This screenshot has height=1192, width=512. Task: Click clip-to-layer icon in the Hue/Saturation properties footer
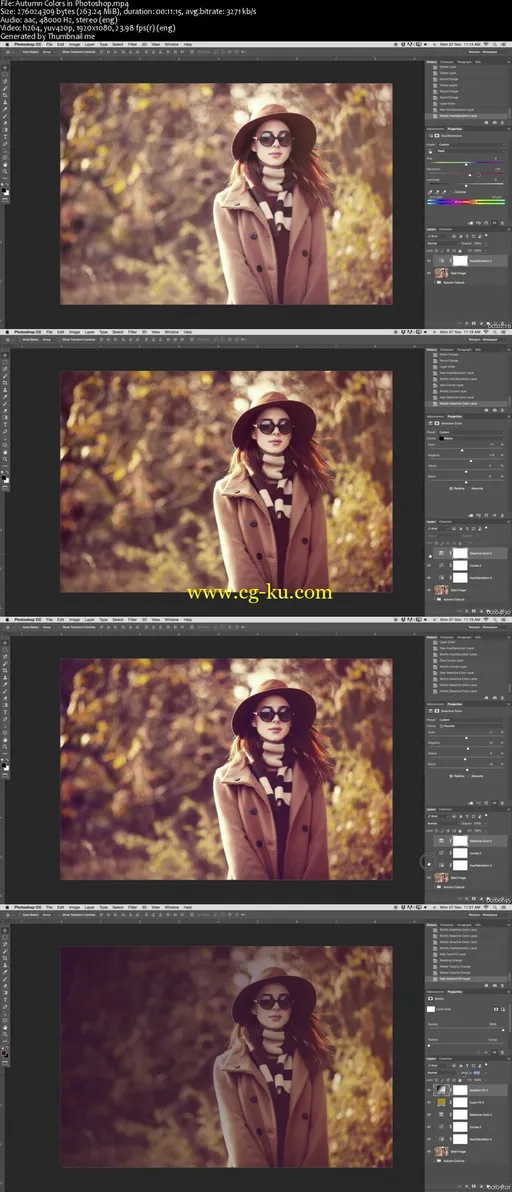click(x=470, y=223)
